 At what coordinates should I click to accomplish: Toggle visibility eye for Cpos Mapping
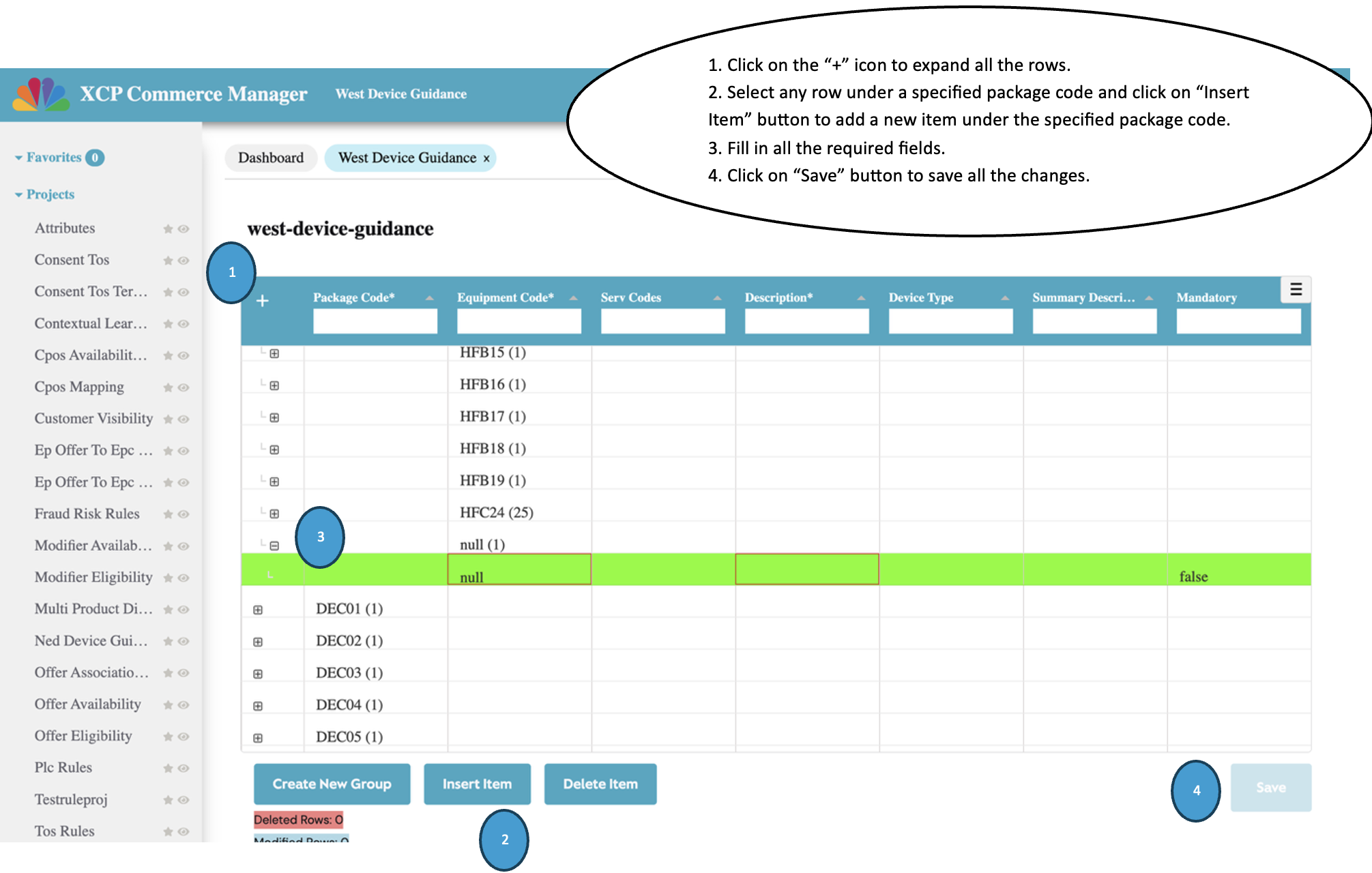184,387
